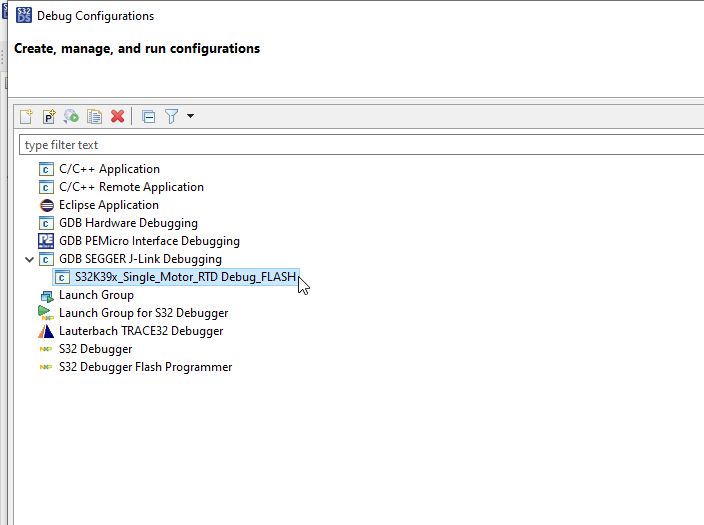Select S32 Debugger Flash Programmer entry
Image resolution: width=704 pixels, height=525 pixels.
(145, 367)
